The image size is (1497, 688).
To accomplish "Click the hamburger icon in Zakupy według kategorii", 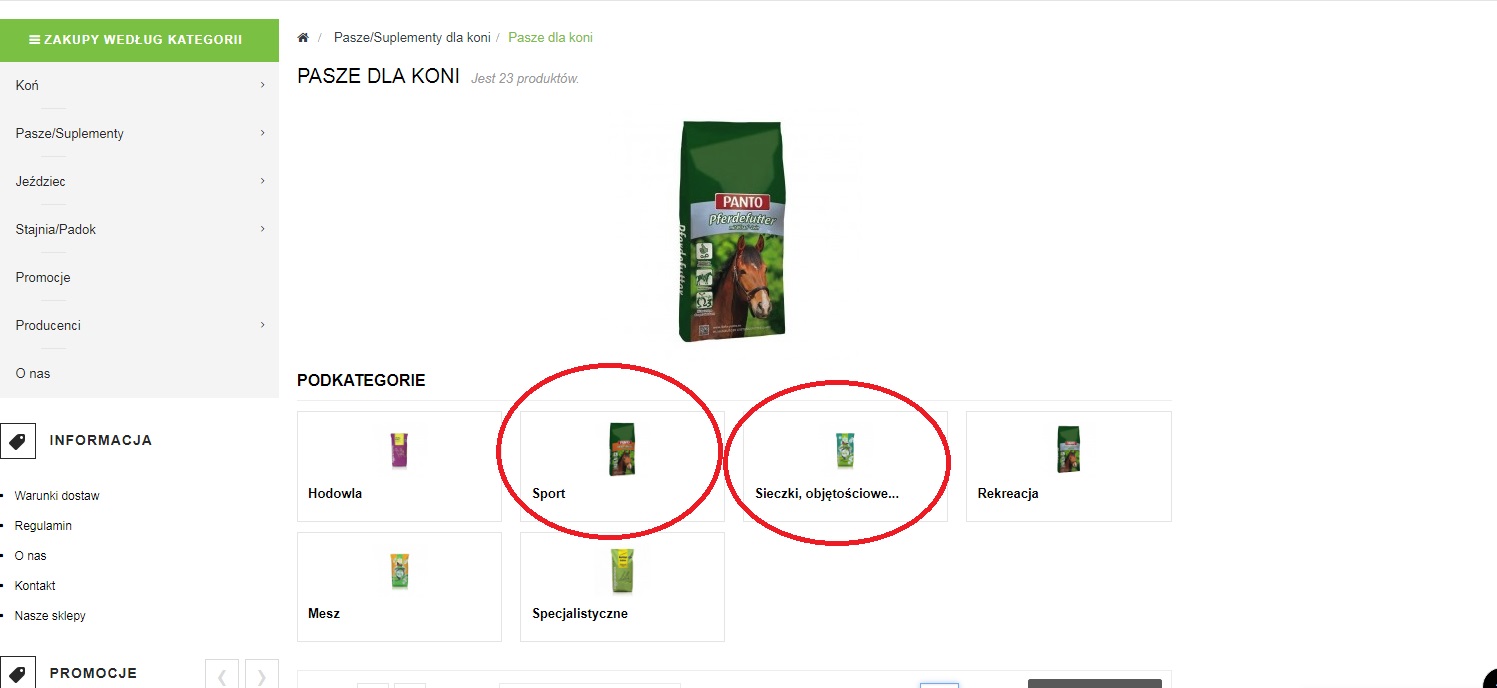I will (35, 40).
